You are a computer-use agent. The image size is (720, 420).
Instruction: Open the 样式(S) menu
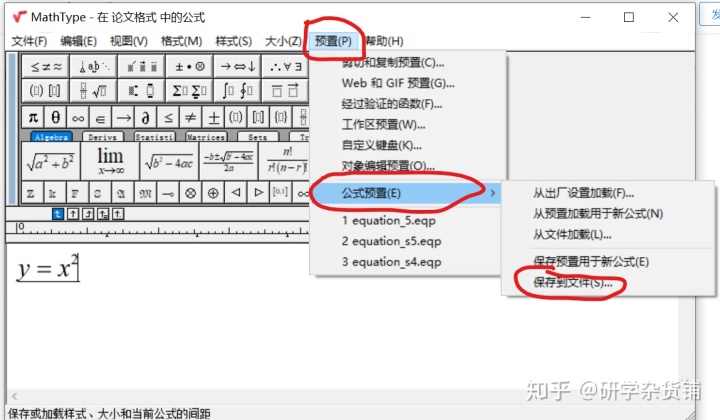click(234, 41)
